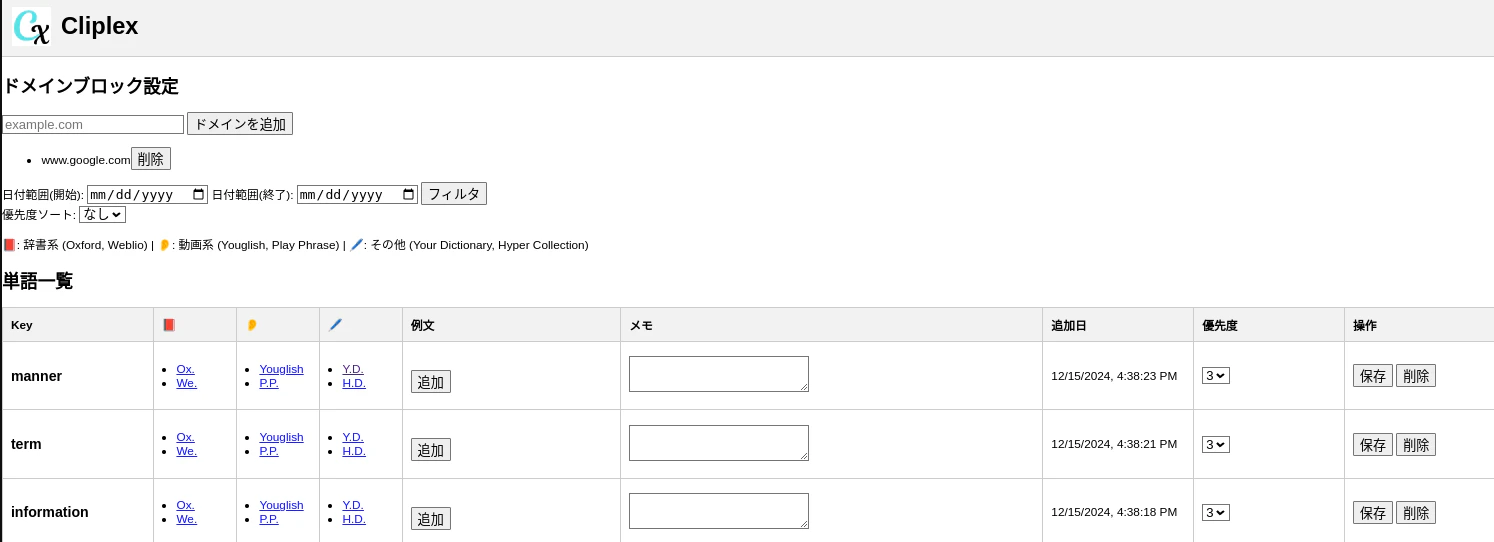Image resolution: width=1494 pixels, height=542 pixels.
Task: Add example sentence for information
Action: (431, 518)
